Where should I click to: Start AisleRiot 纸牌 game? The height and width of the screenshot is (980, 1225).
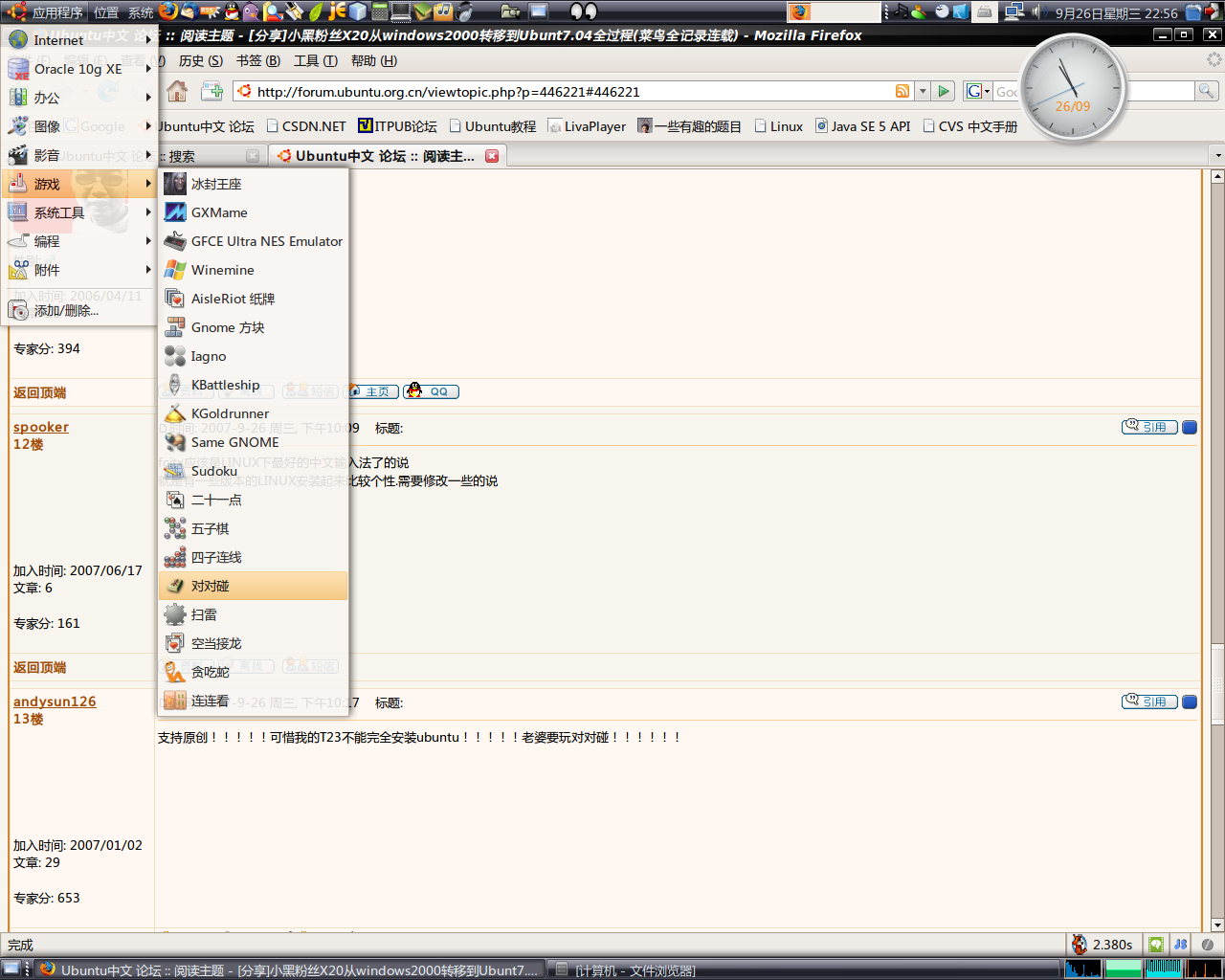253,299
